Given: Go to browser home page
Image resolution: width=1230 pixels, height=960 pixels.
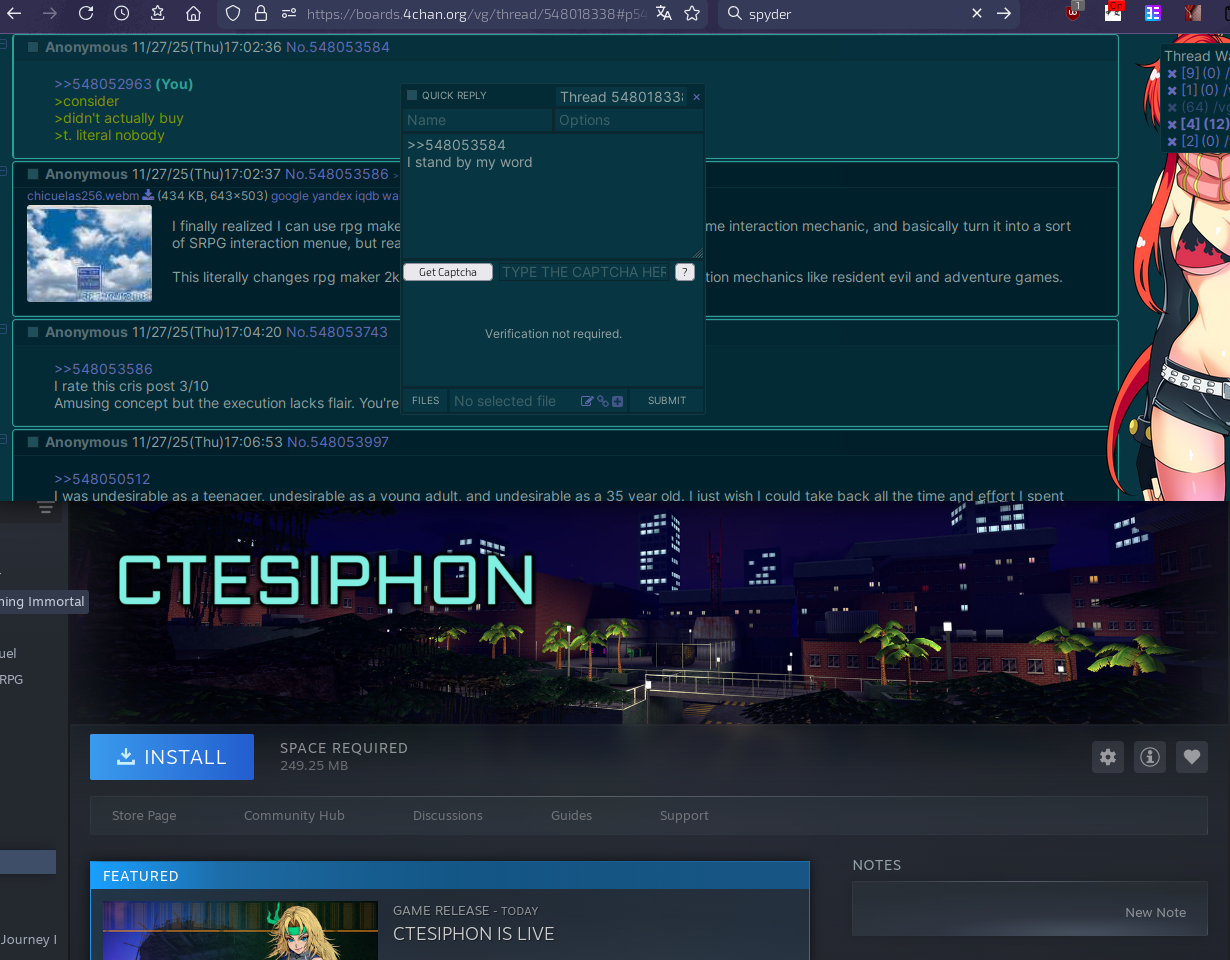Looking at the screenshot, I should [x=193, y=13].
